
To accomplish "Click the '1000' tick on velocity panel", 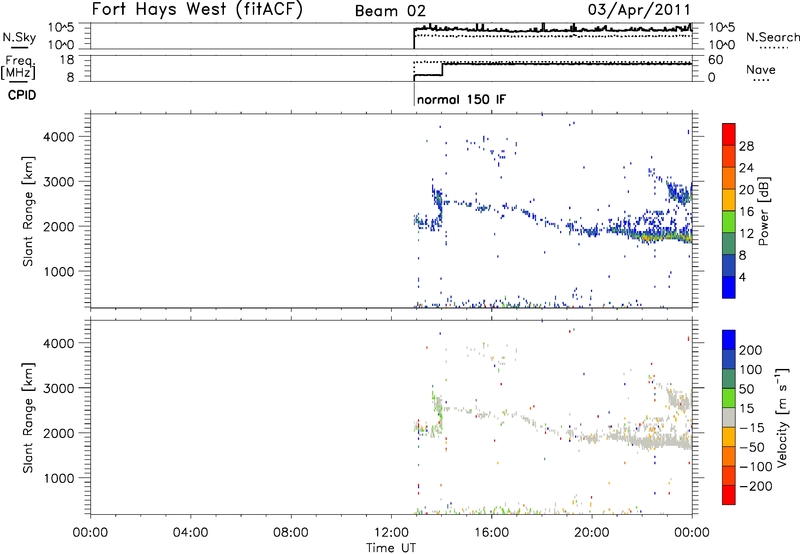I will (x=59, y=478).
